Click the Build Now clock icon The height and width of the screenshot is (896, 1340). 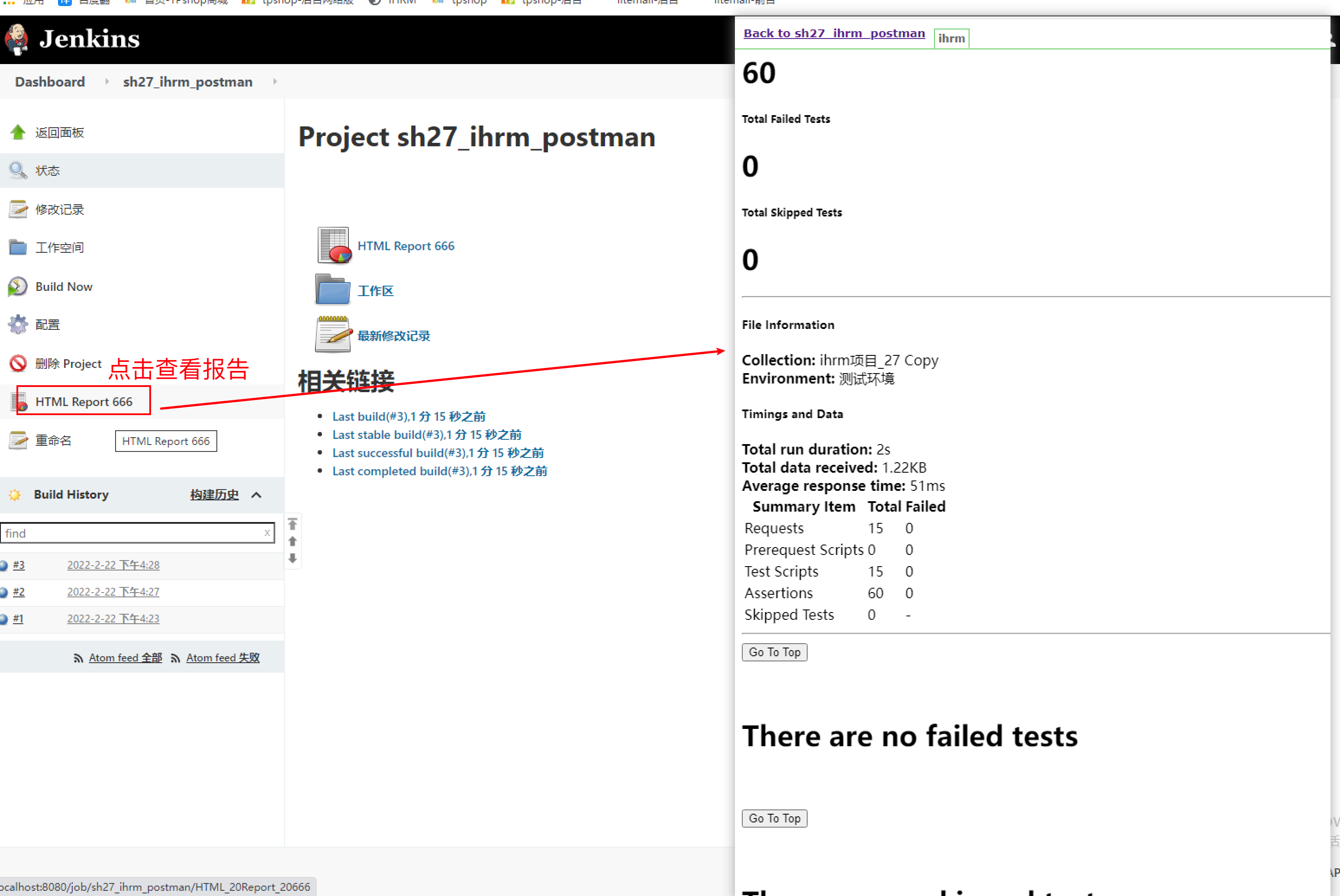(x=18, y=286)
